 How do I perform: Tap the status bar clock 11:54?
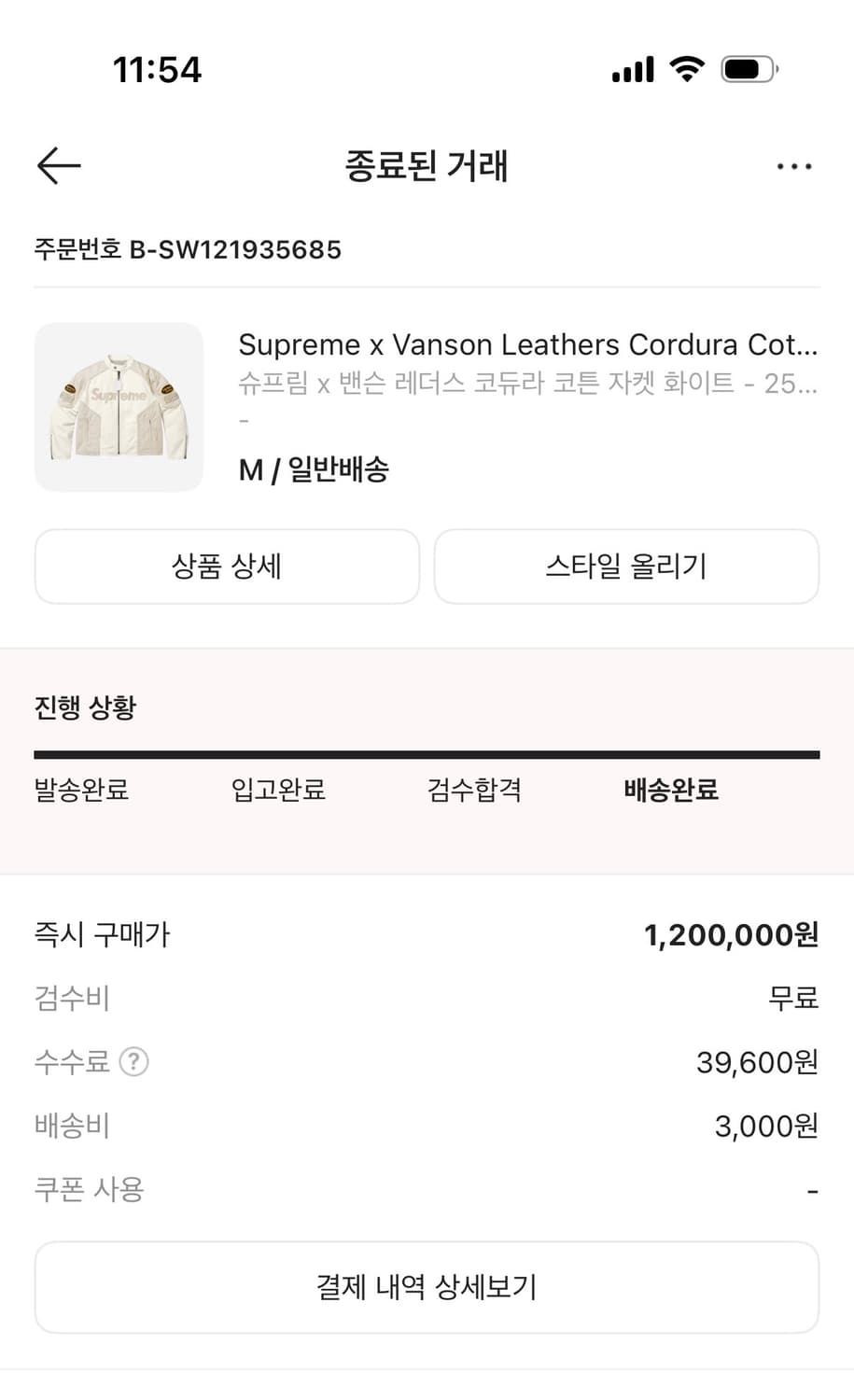point(157,70)
